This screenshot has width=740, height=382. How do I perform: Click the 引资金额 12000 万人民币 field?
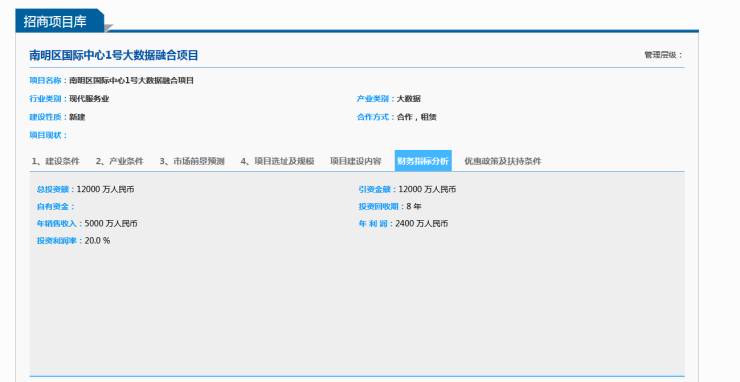click(407, 189)
